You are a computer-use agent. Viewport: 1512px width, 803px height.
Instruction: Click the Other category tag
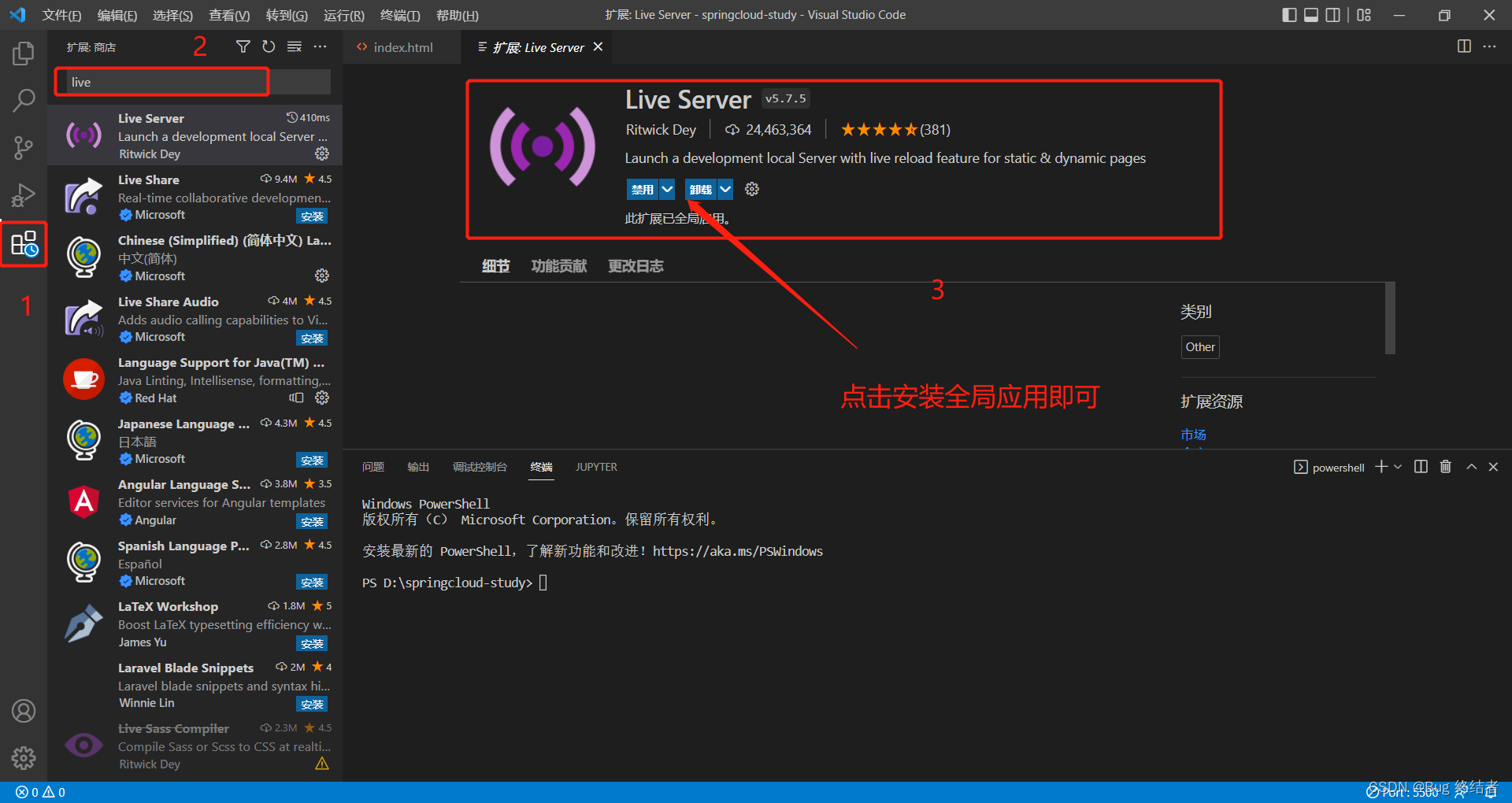click(x=1200, y=347)
